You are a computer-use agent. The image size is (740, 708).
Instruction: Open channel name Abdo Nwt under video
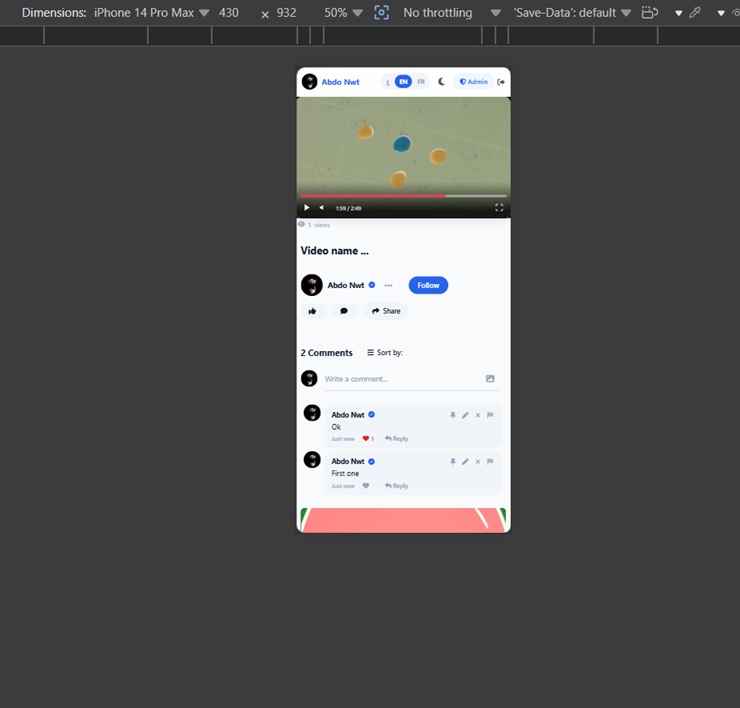coord(346,285)
